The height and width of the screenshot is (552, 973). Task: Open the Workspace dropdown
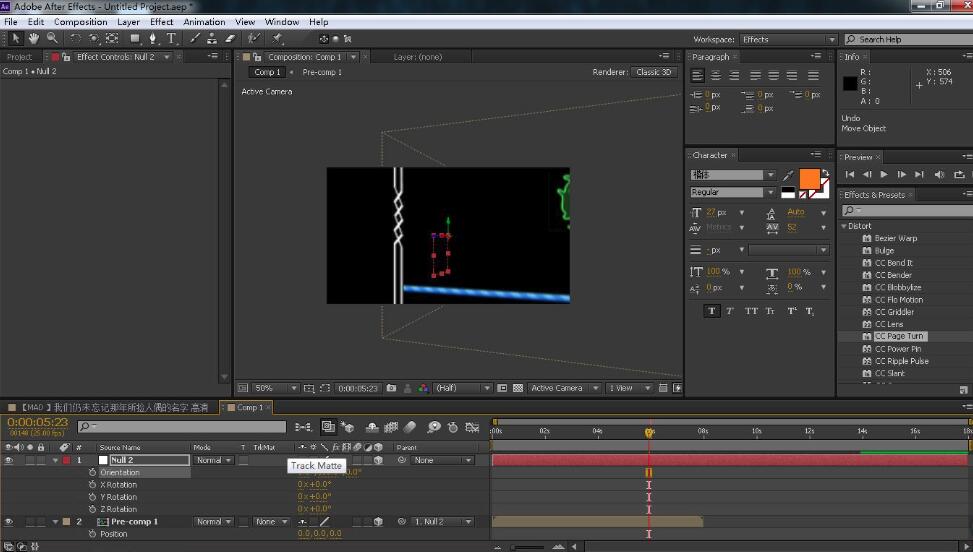788,39
